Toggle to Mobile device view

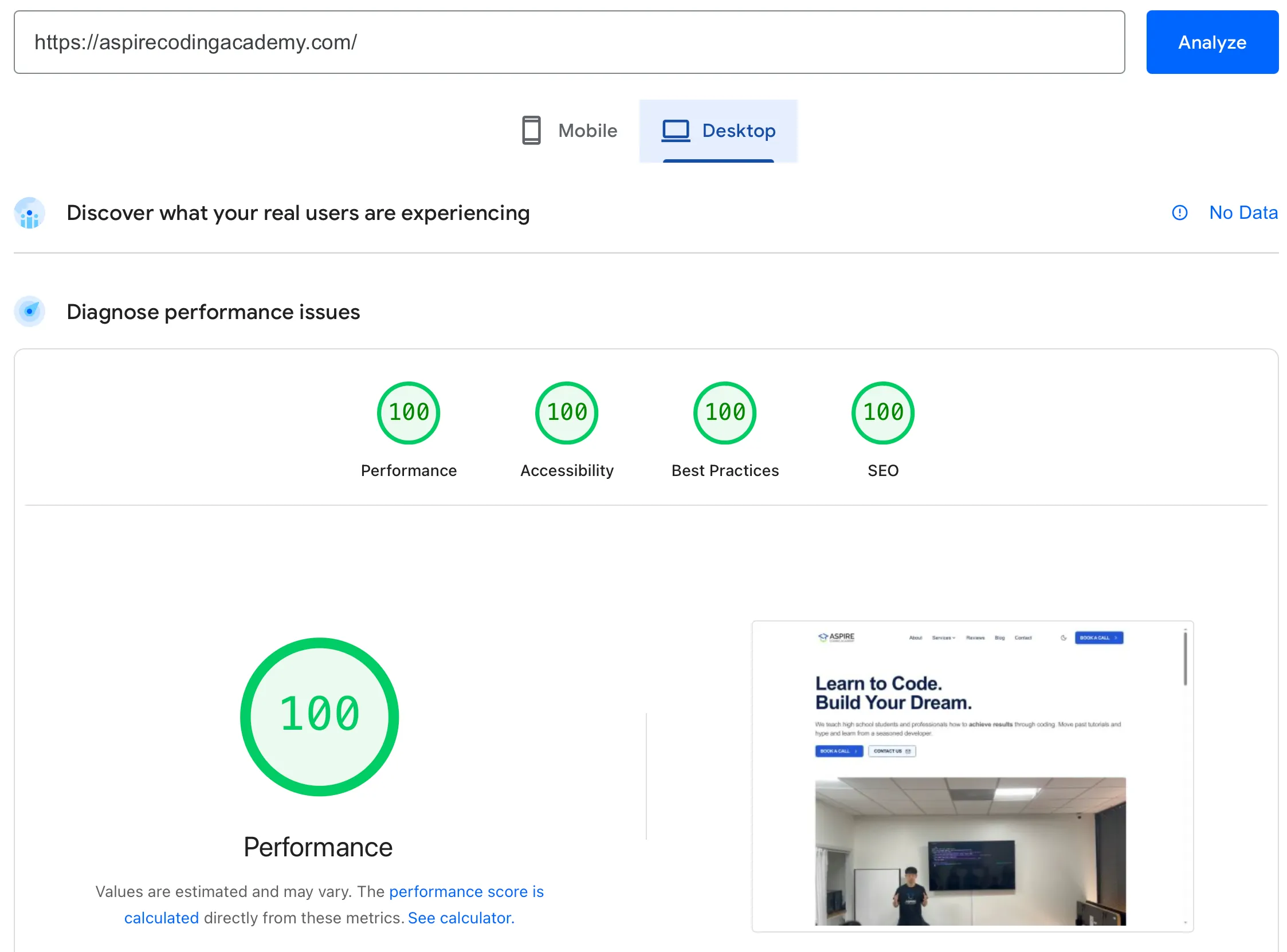coord(570,131)
